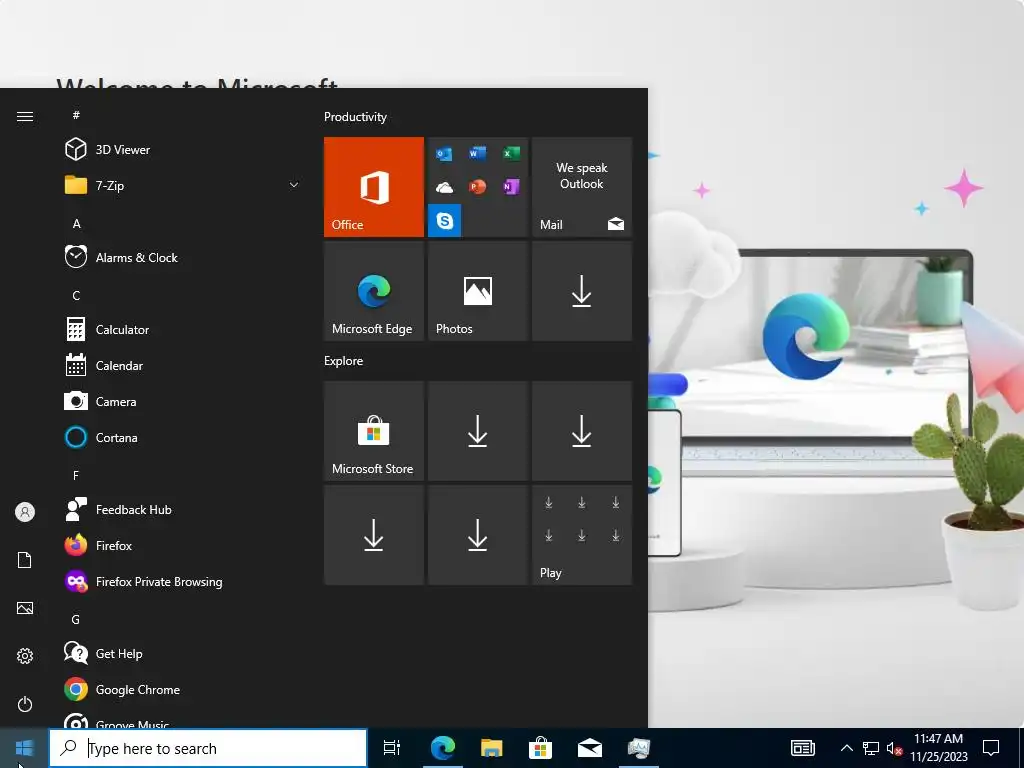Open Alarms & Clock app

[183, 257]
